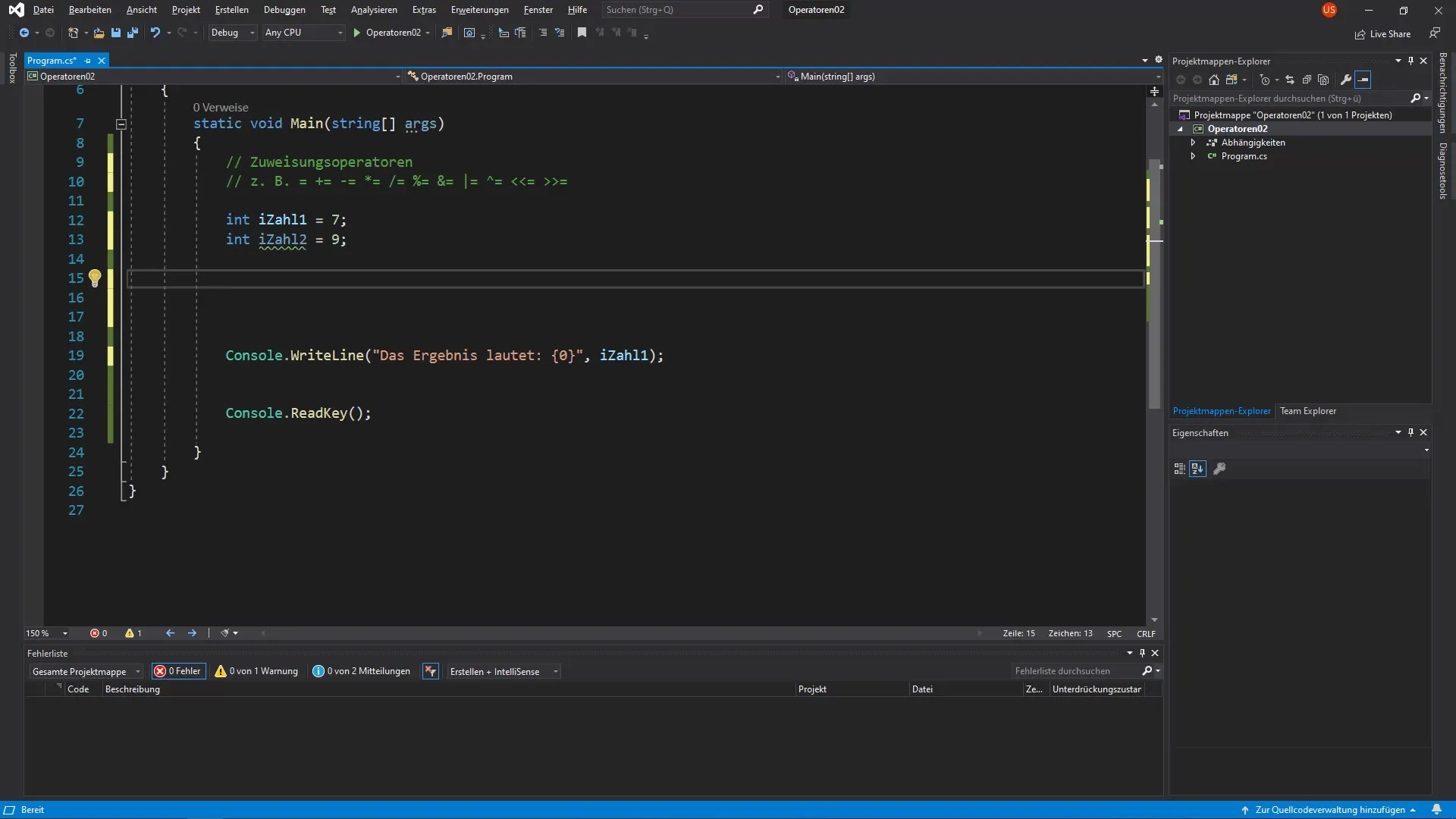The width and height of the screenshot is (1456, 819).
Task: Toggle Show All Files in Projektmappen-Explorer
Action: [1323, 80]
